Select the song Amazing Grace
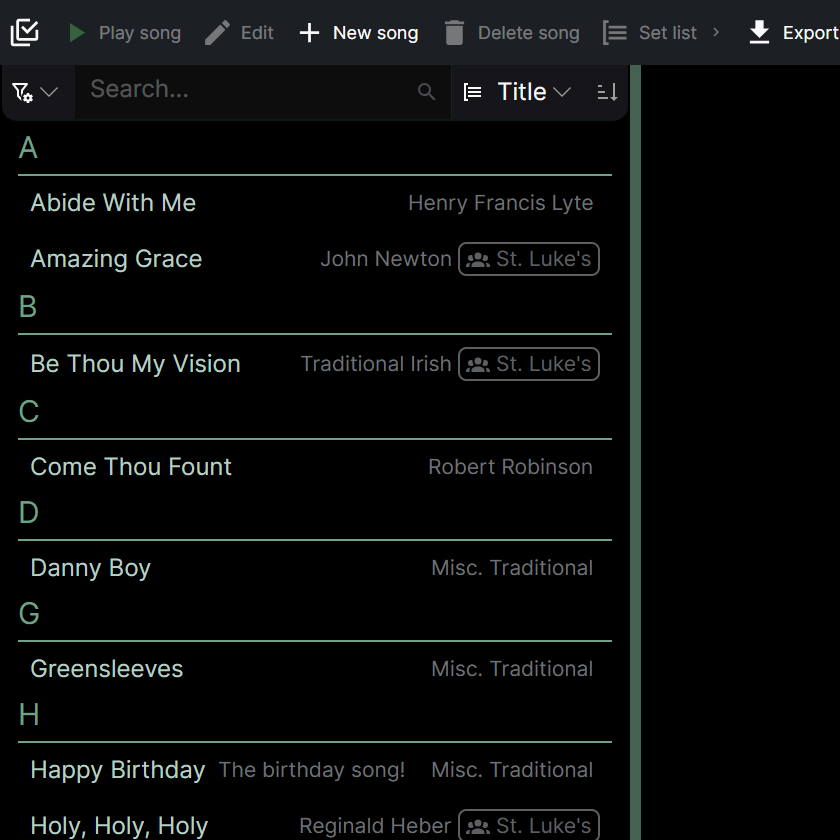Screen dimensions: 840x840 click(x=315, y=259)
